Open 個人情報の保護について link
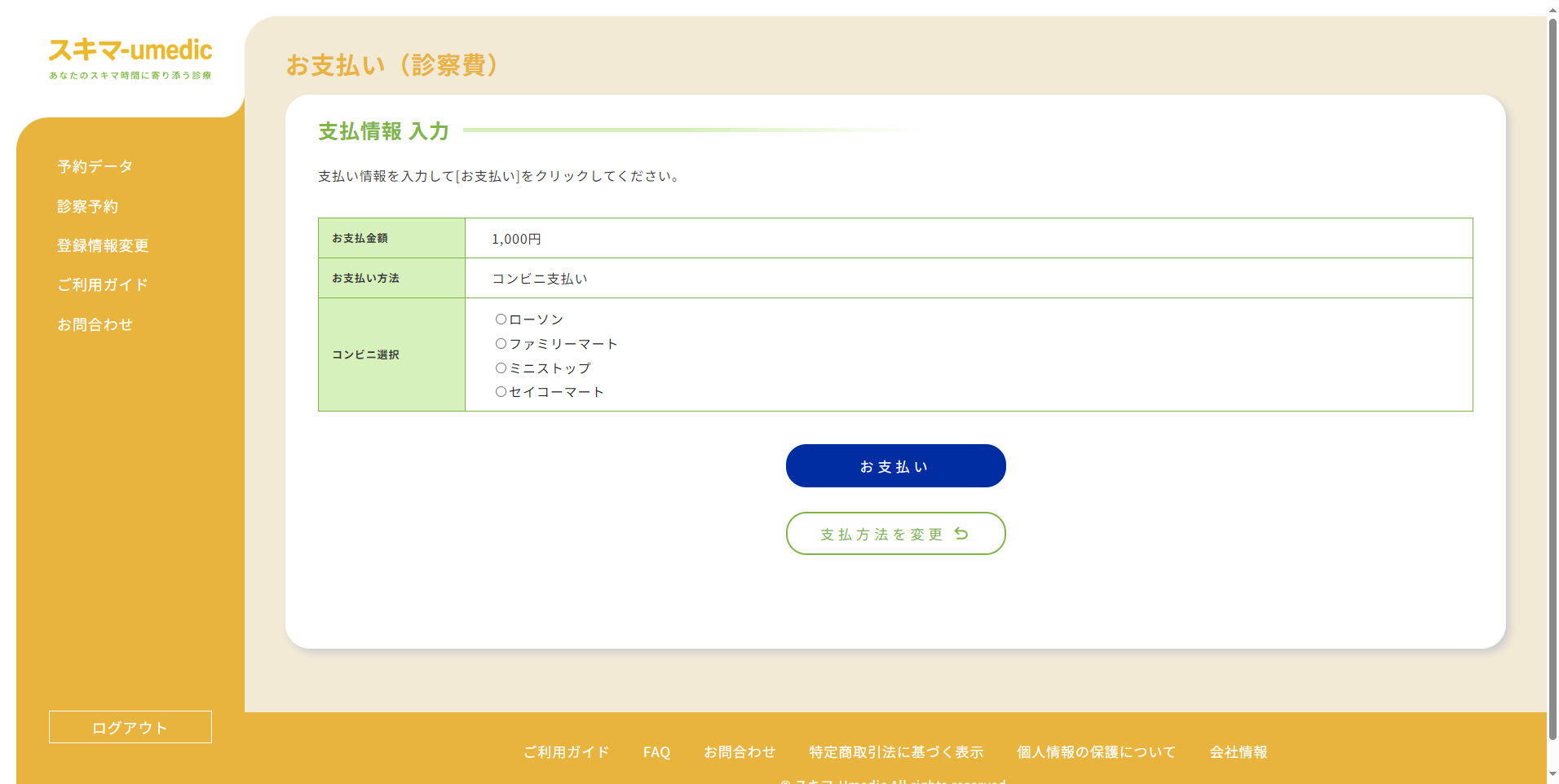This screenshot has width=1559, height=784. point(1096,751)
